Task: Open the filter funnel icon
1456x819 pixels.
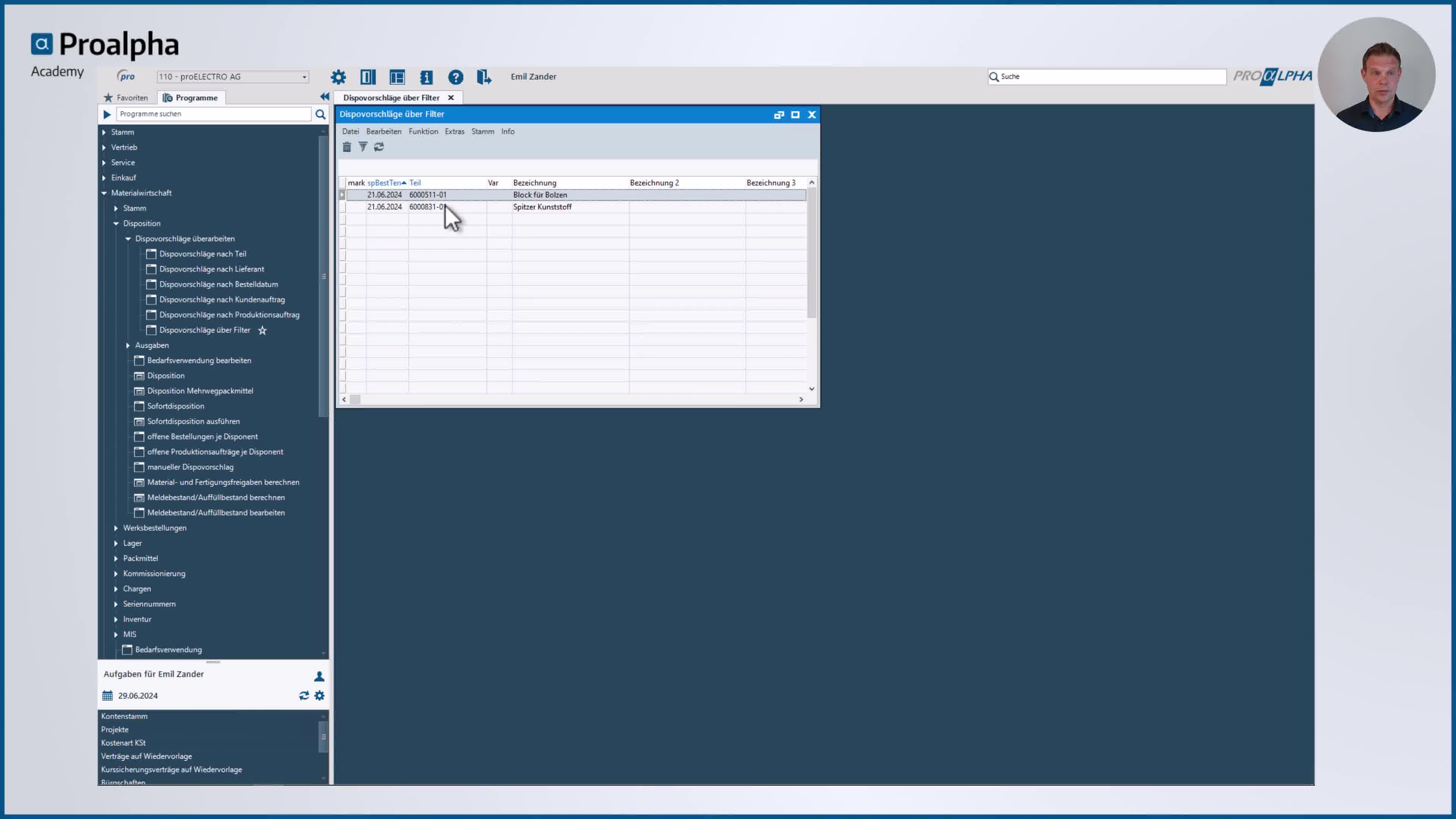Action: (363, 147)
